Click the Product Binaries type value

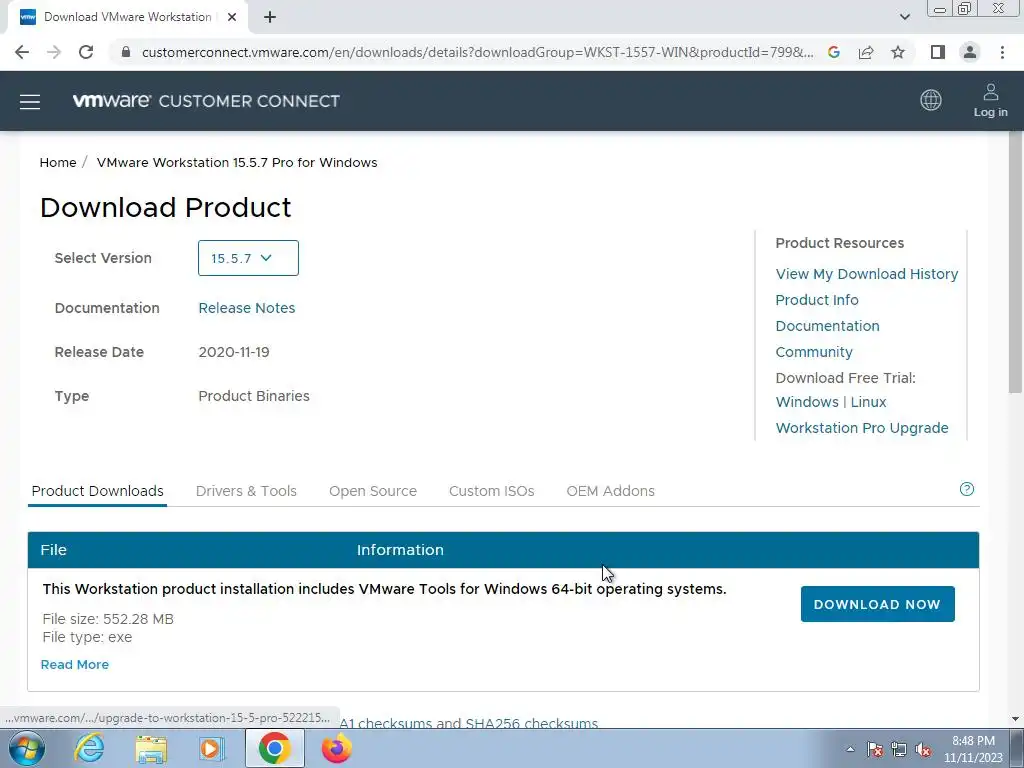(x=254, y=396)
